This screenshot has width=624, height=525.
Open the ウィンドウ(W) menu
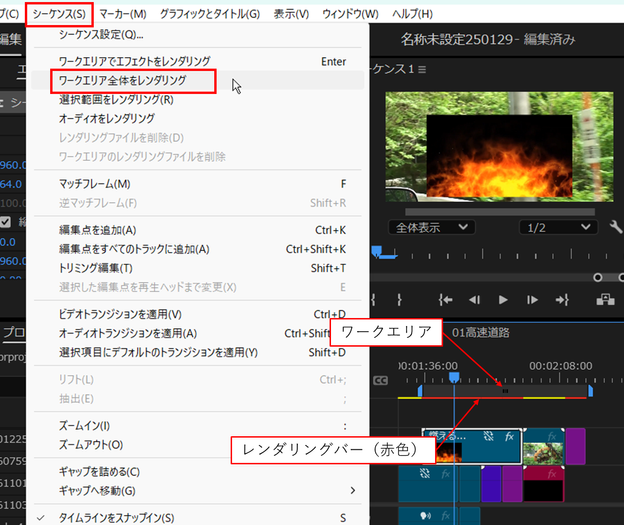(x=350, y=14)
